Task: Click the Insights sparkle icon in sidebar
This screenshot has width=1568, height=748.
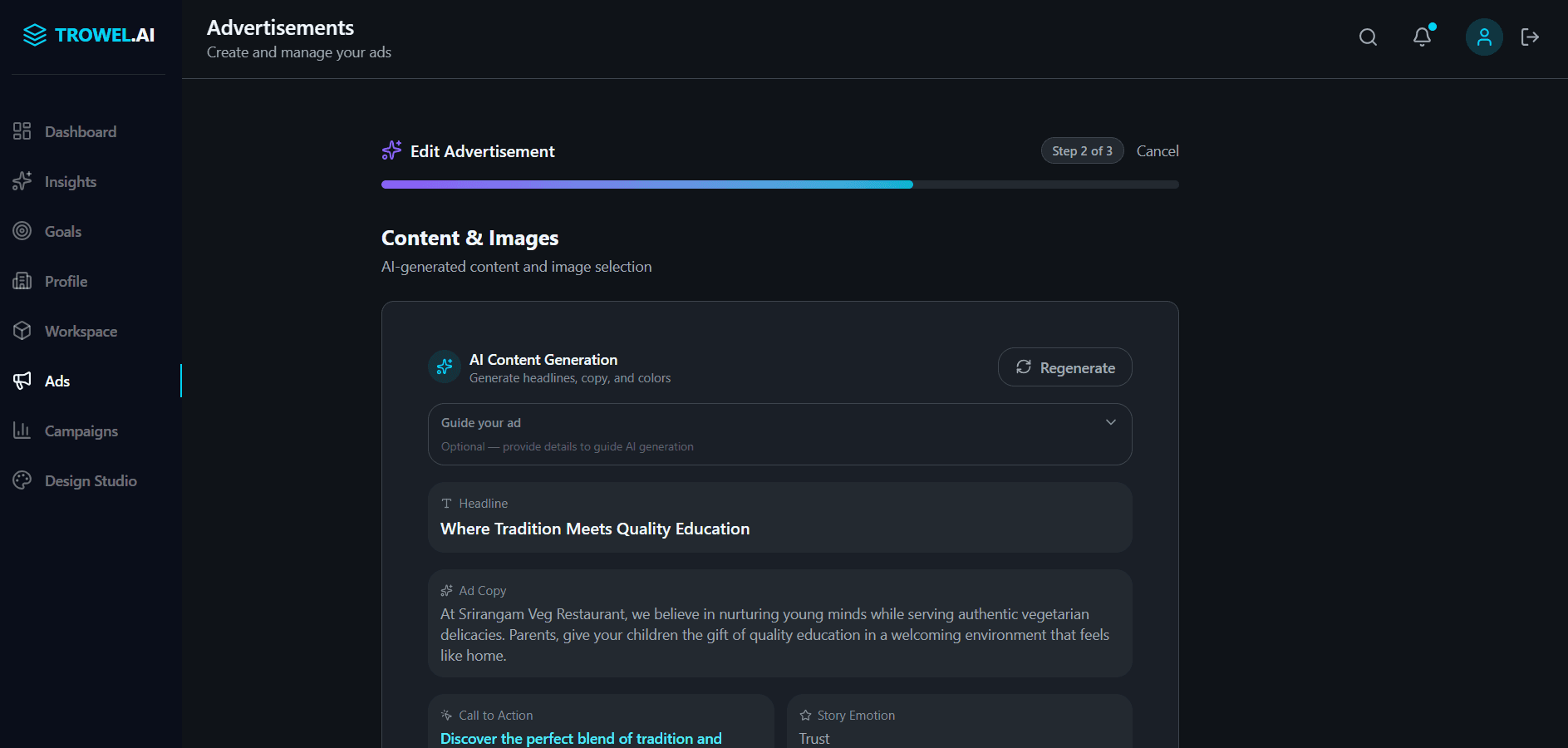Action: (x=22, y=181)
